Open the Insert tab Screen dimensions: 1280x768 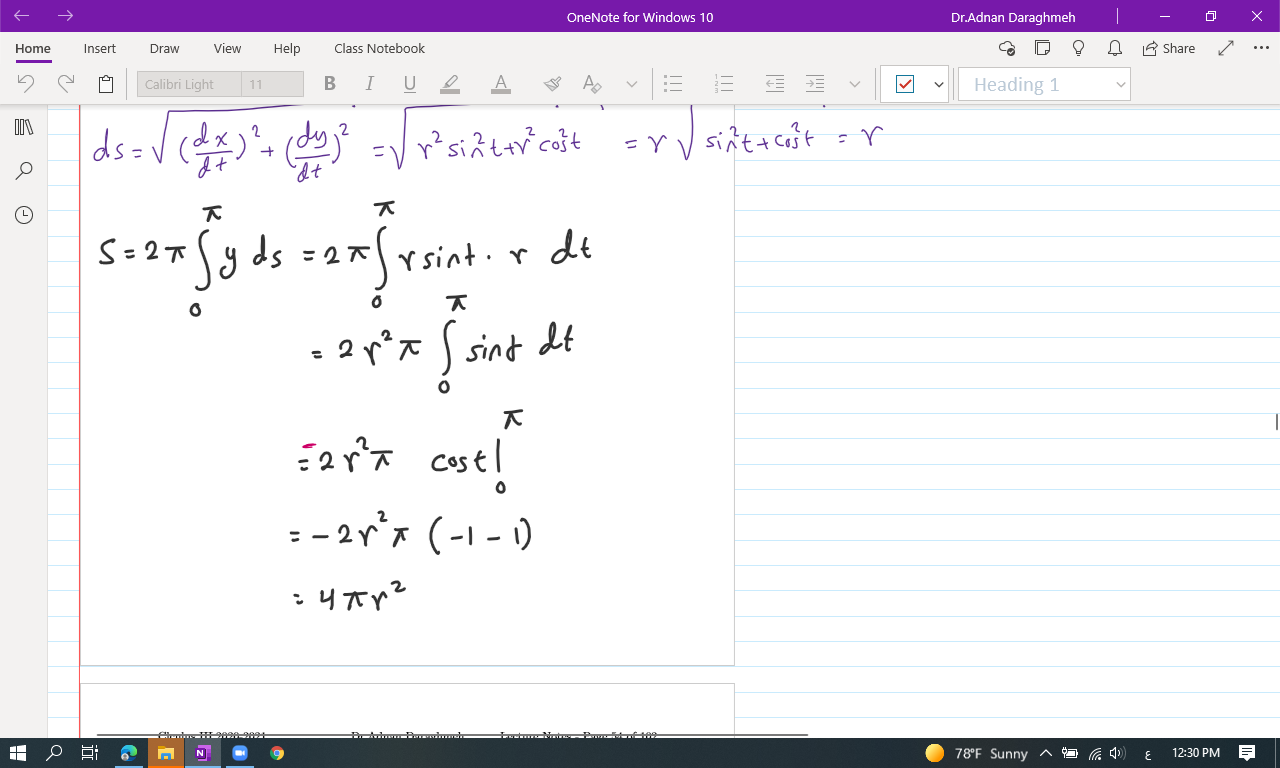pos(100,48)
